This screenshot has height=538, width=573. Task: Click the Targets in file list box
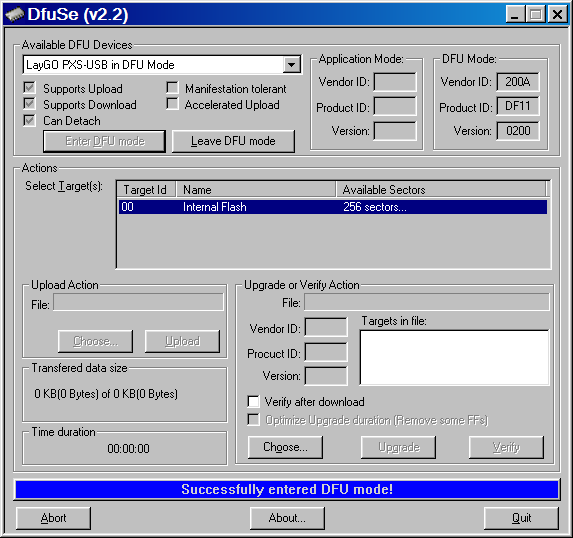454,357
